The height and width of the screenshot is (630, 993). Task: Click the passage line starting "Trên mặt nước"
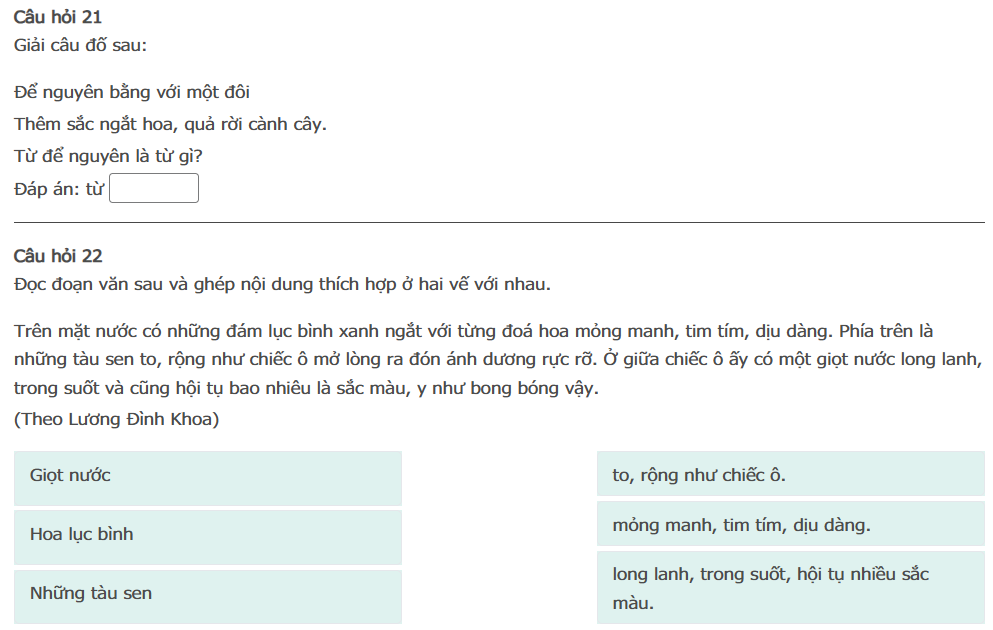pos(473,331)
